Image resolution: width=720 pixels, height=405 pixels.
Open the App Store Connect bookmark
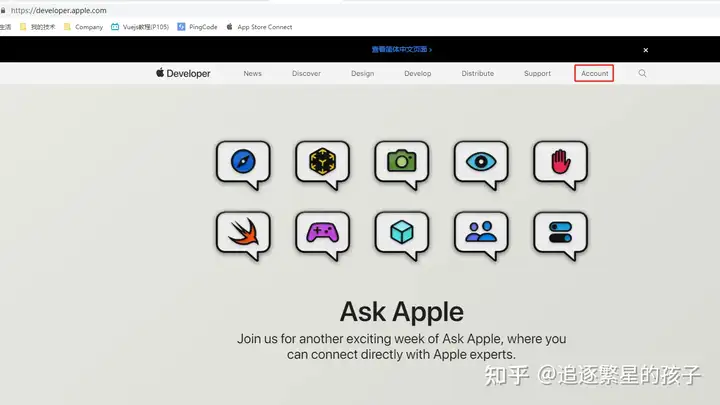pyautogui.click(x=259, y=27)
